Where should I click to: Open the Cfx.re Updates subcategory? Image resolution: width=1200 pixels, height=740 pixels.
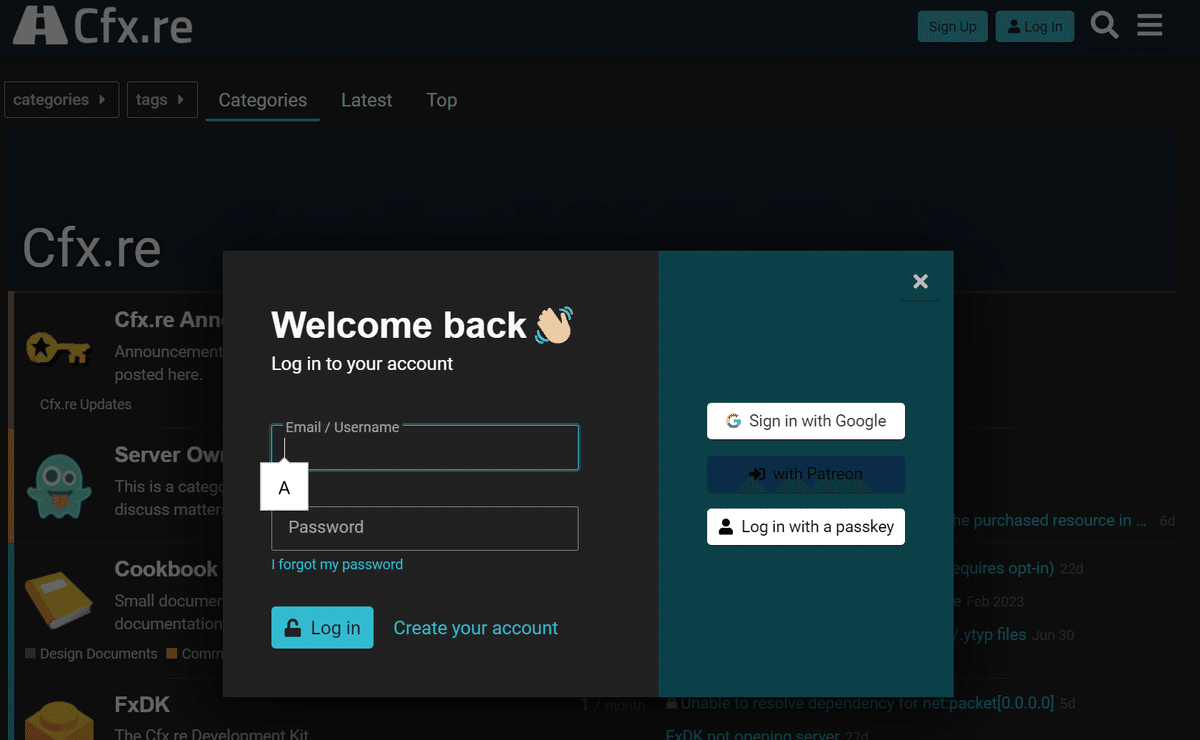click(86, 404)
